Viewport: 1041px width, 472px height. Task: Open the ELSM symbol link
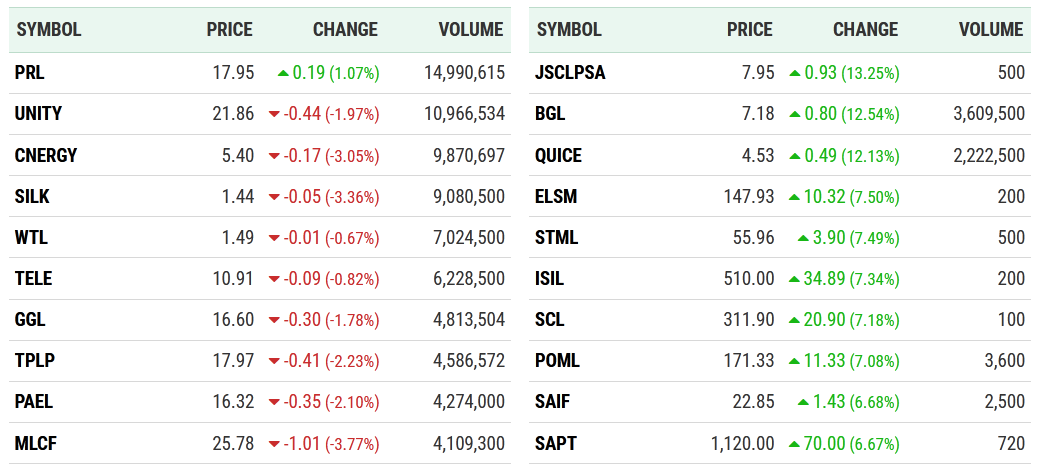(556, 197)
